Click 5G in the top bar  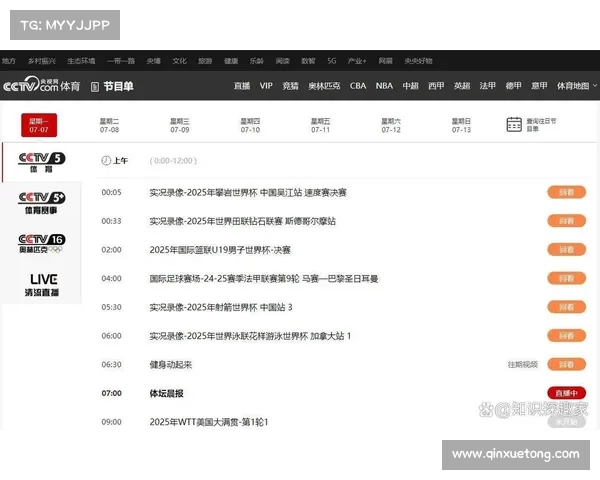click(332, 61)
